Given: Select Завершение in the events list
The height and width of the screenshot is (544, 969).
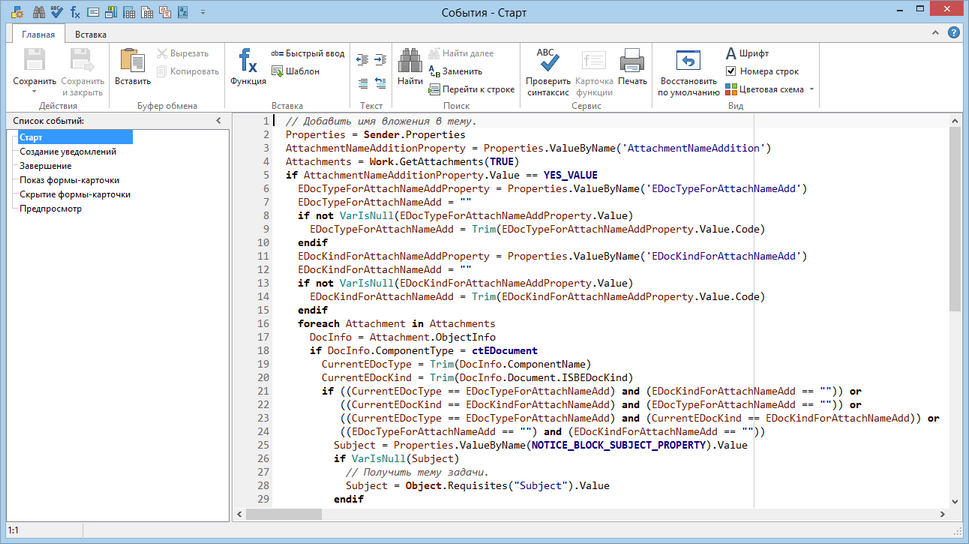Looking at the screenshot, I should pyautogui.click(x=45, y=166).
